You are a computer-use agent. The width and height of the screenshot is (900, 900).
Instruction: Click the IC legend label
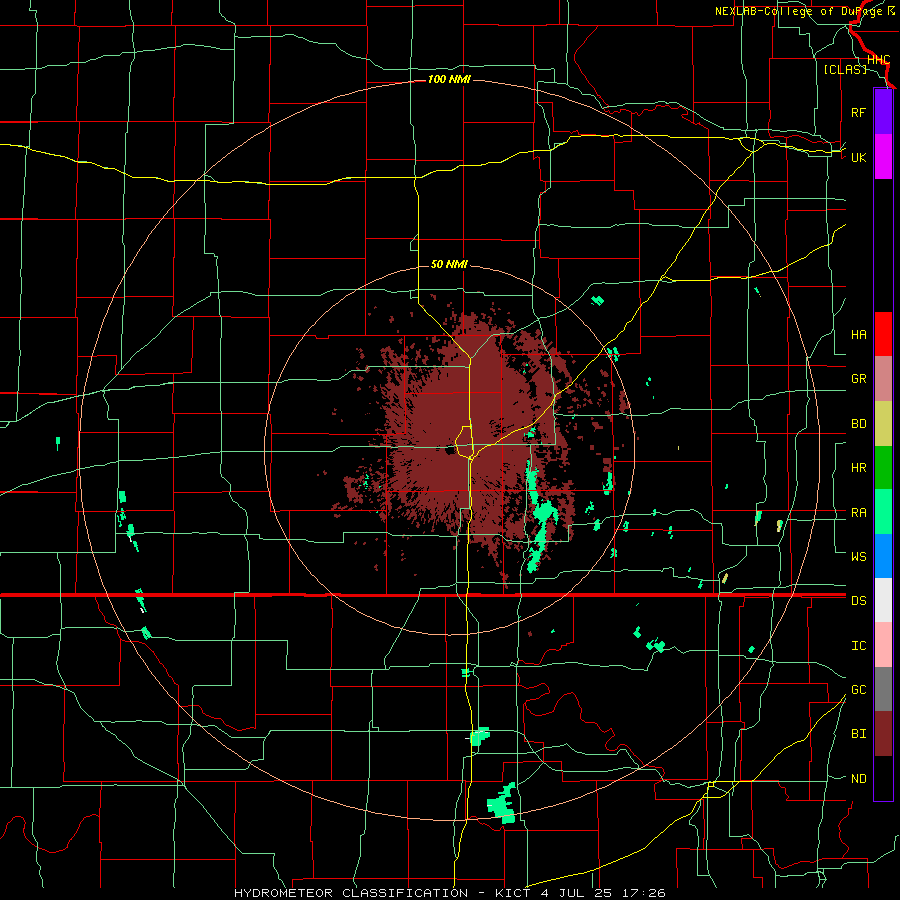point(858,646)
